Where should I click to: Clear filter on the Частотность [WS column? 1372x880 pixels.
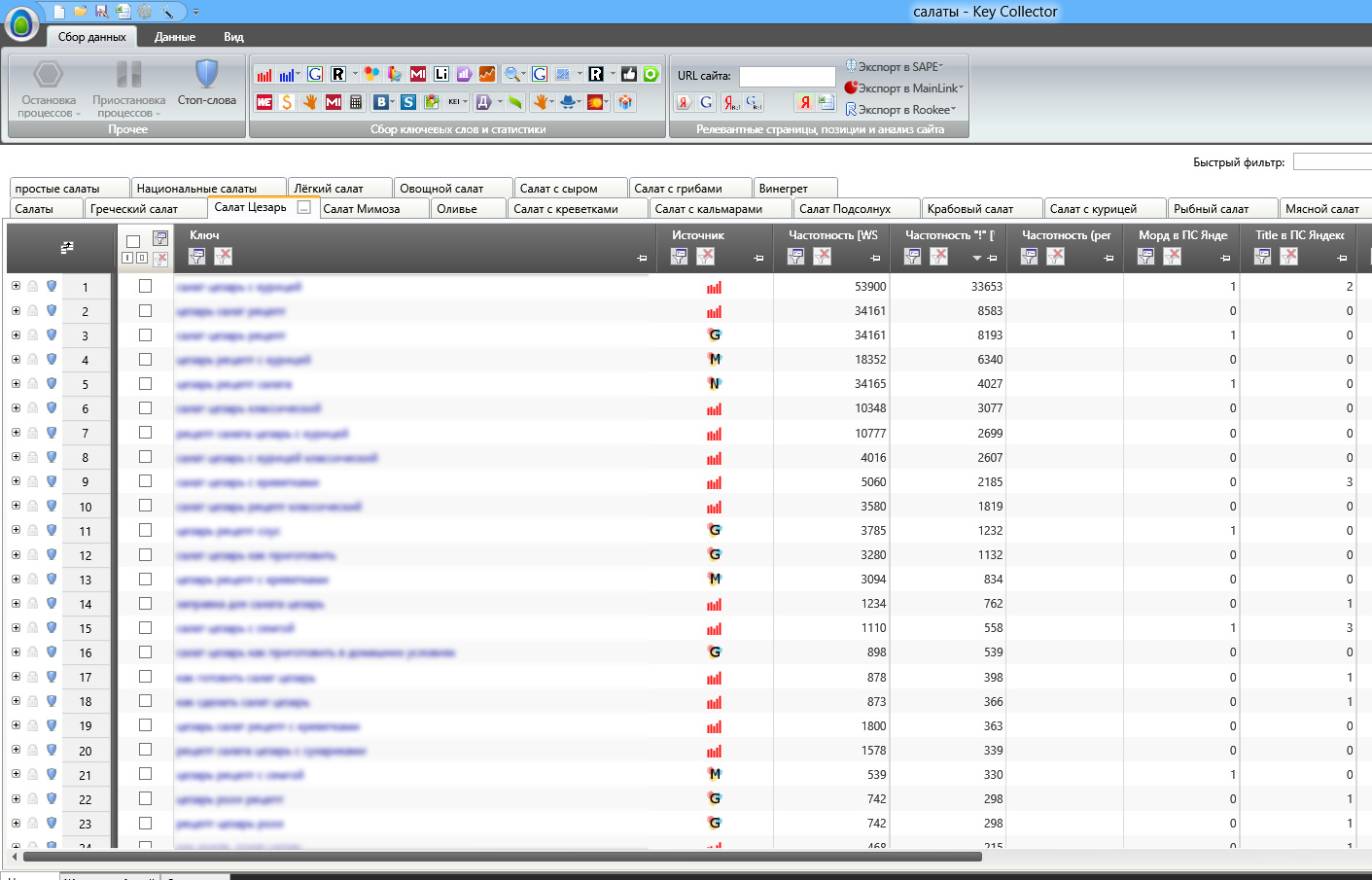point(823,256)
